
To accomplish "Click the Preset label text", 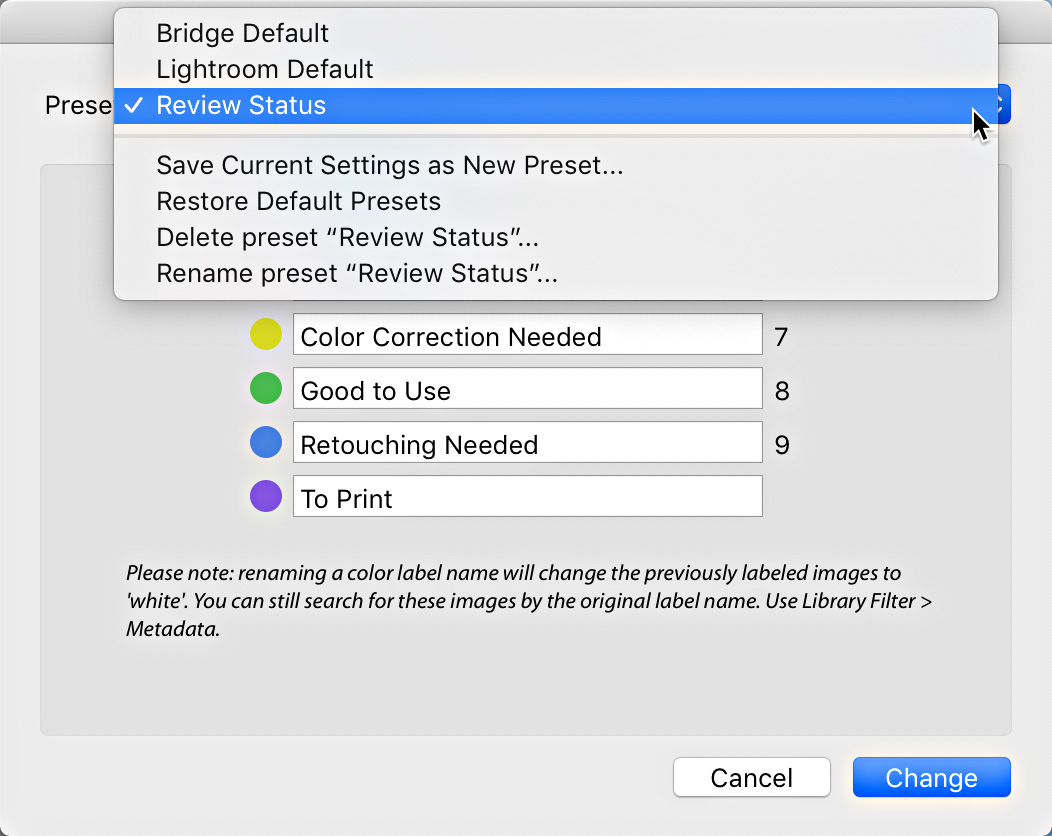I will point(78,105).
